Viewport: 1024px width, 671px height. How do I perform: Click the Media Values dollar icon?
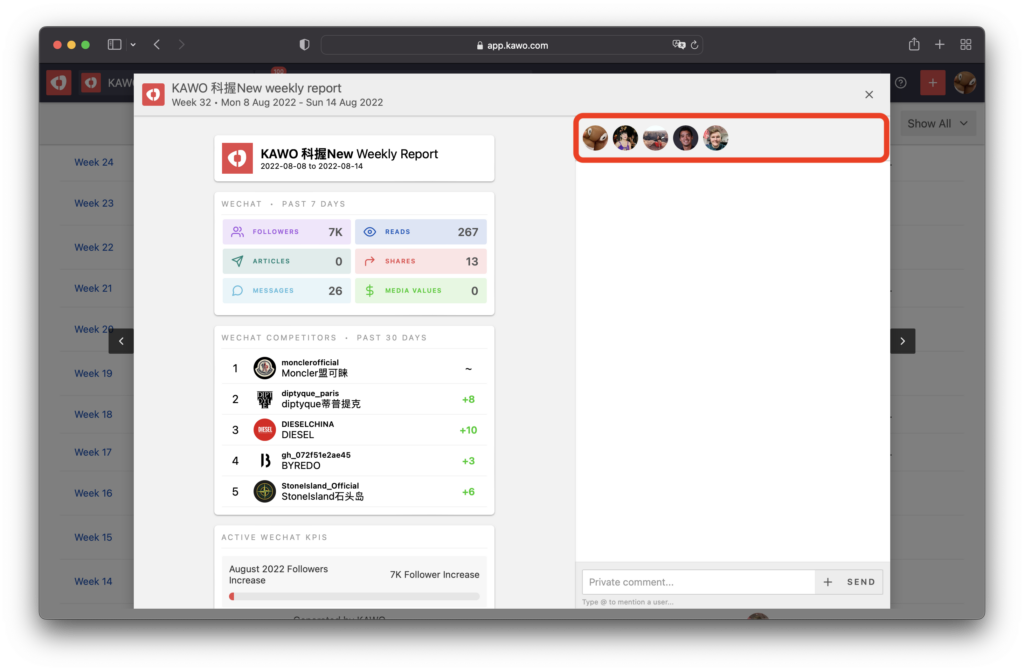pyautogui.click(x=370, y=291)
